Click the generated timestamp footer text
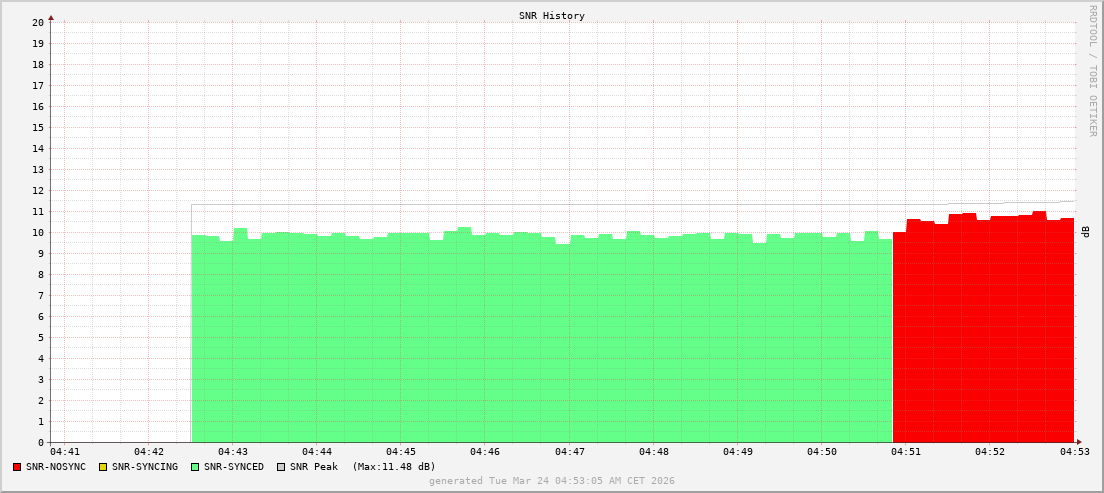 point(552,481)
